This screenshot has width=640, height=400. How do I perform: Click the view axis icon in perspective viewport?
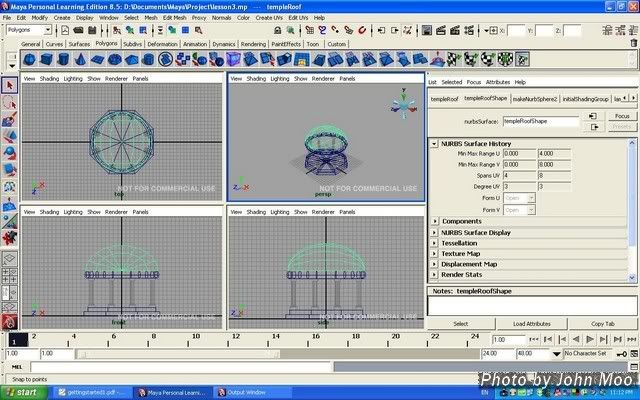click(401, 104)
